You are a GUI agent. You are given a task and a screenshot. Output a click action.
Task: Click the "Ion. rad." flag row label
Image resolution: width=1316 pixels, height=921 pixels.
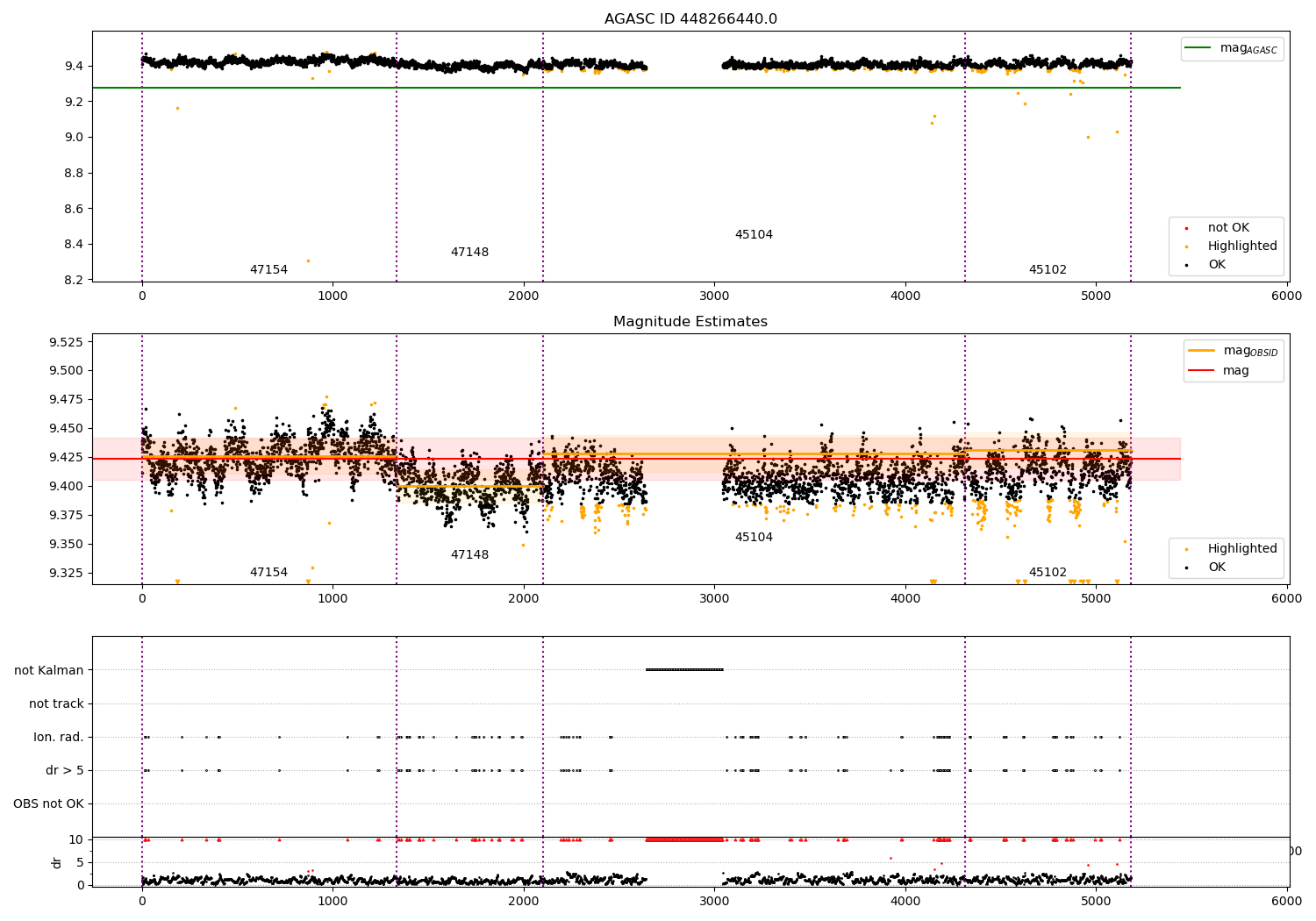point(59,738)
